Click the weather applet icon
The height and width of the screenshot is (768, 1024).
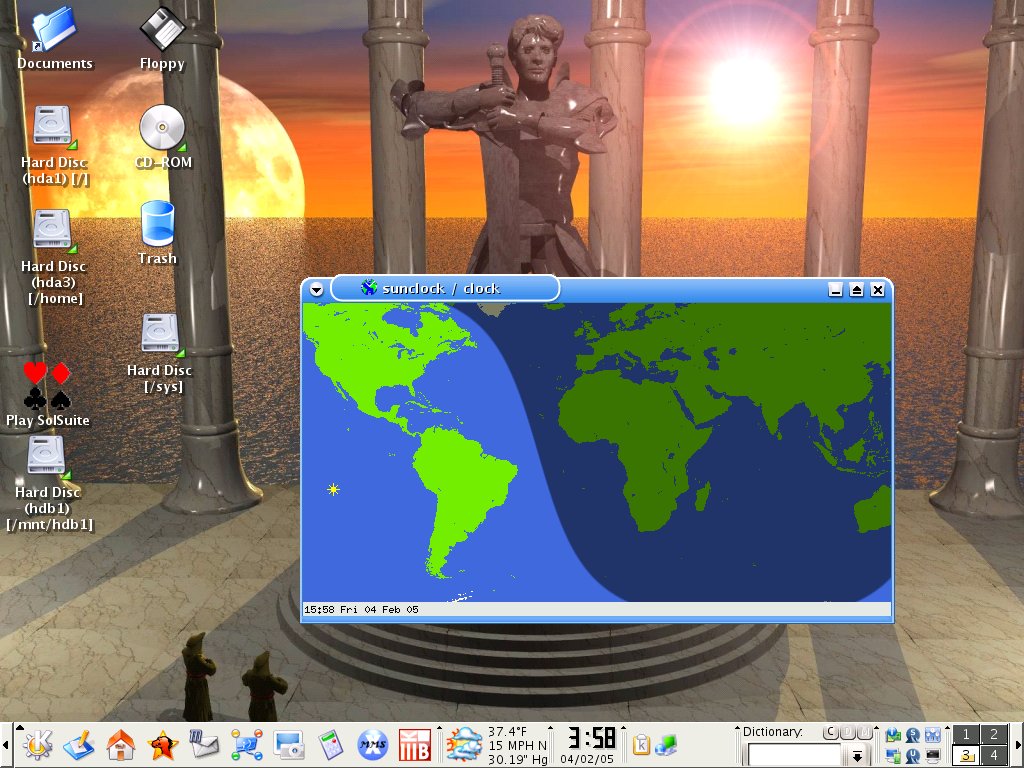[464, 744]
